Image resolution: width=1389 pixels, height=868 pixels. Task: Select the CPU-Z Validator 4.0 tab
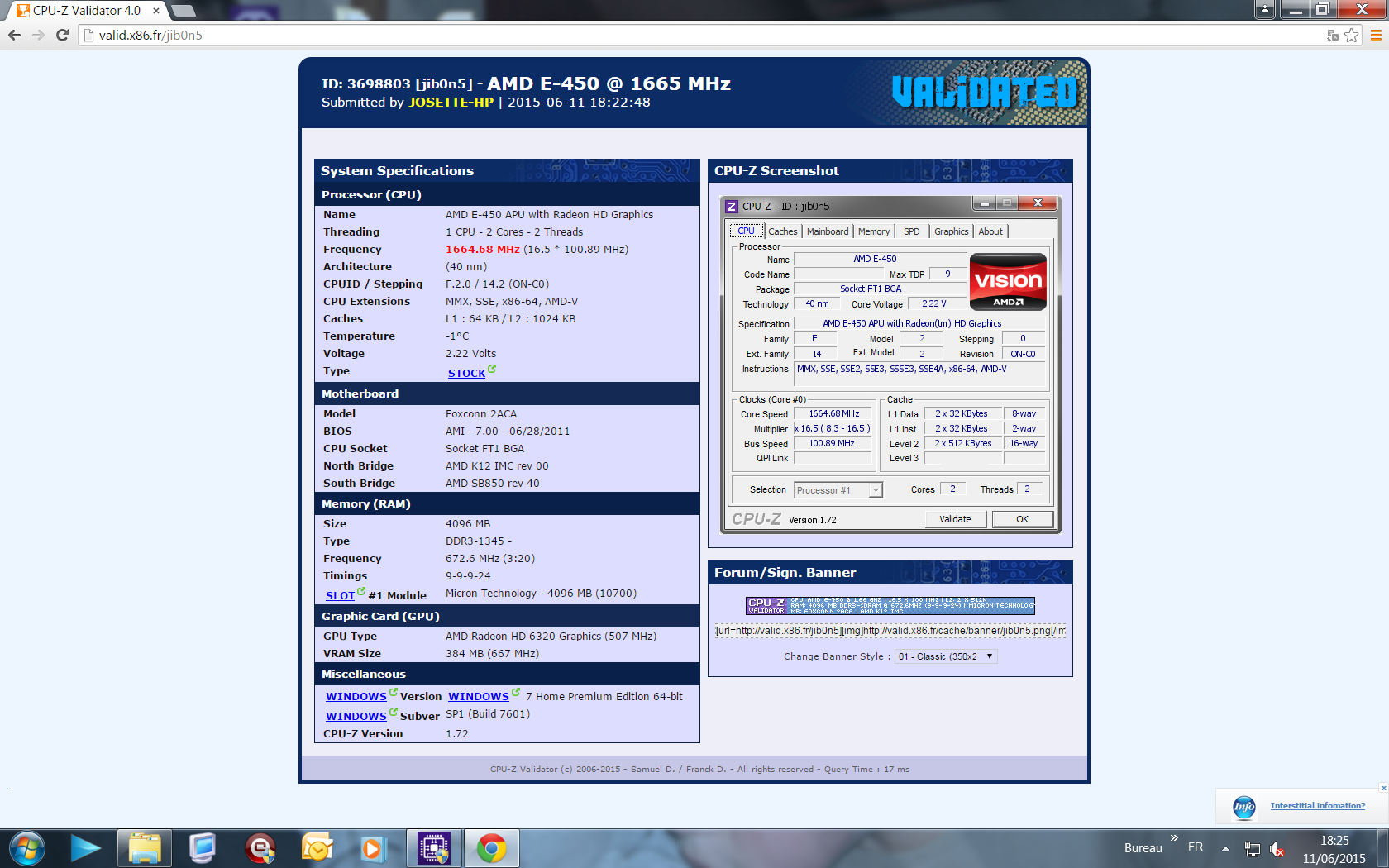(x=86, y=11)
